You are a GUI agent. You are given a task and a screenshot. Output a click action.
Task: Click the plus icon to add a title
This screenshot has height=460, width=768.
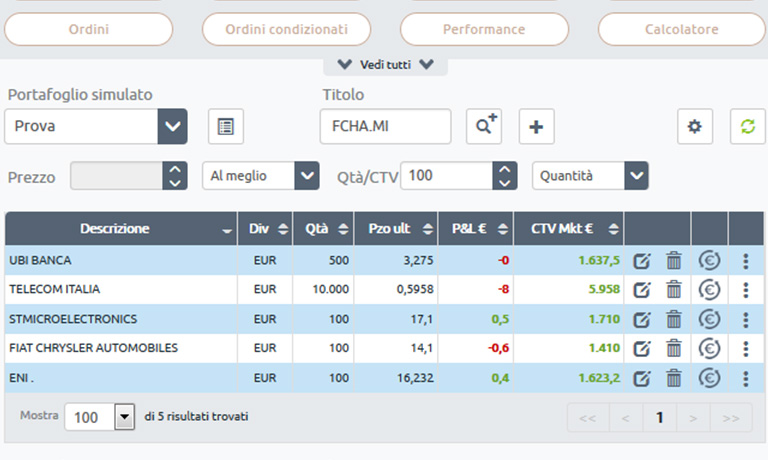click(537, 126)
